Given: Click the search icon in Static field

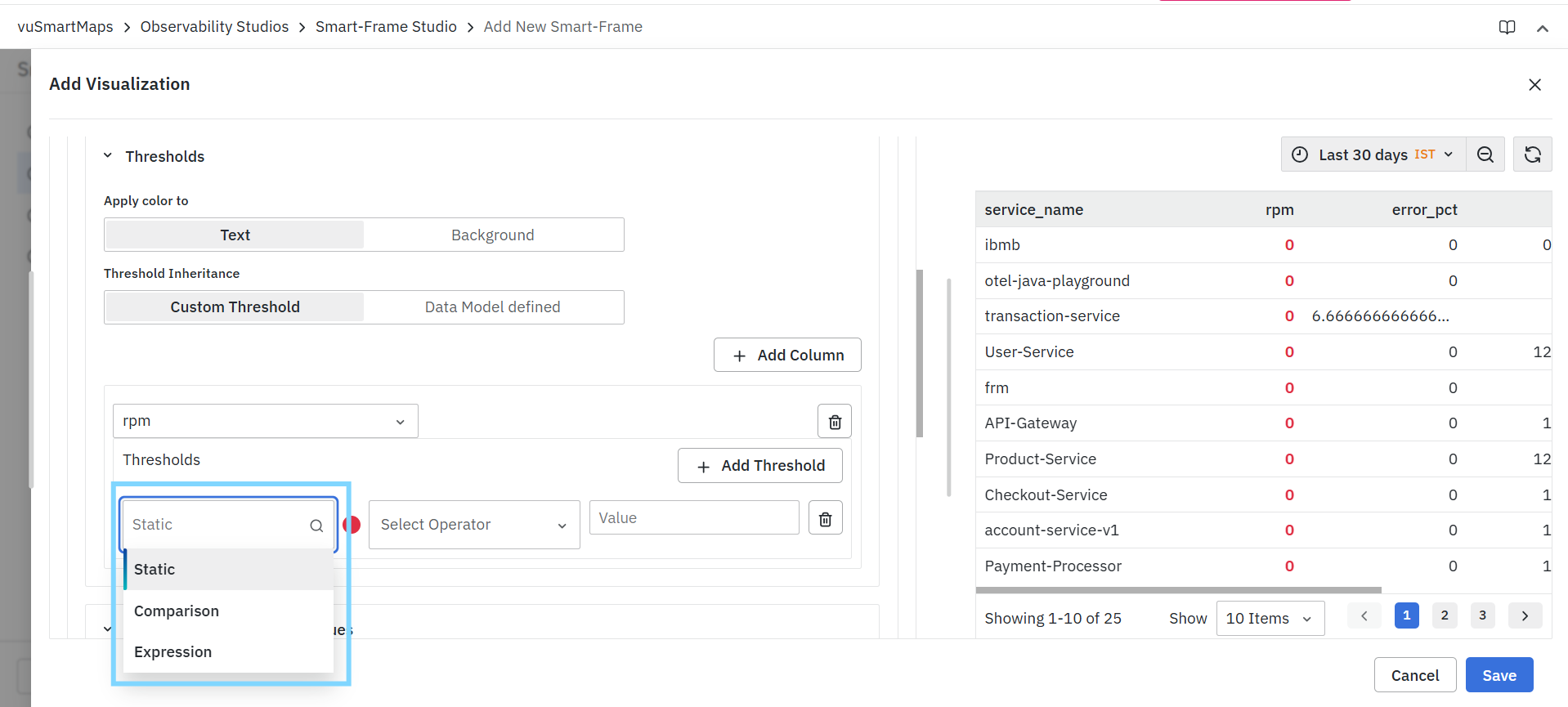Looking at the screenshot, I should [x=316, y=526].
